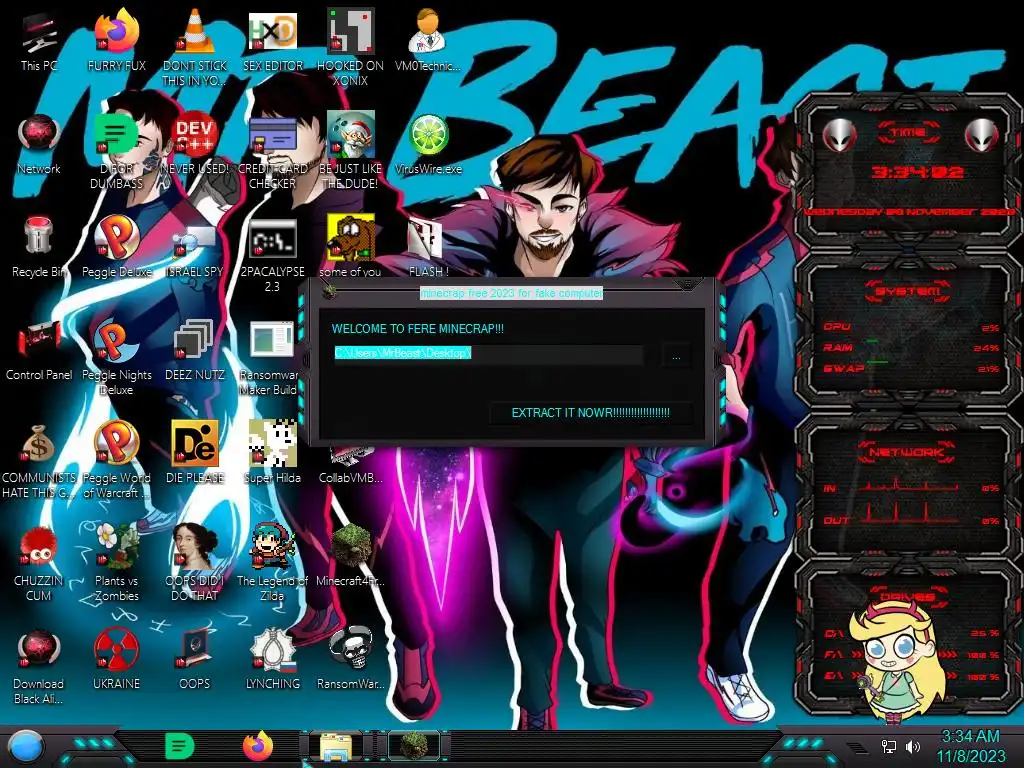Click EXTRACT IT NOWR button
Screen dimensions: 1024x768
590,413
